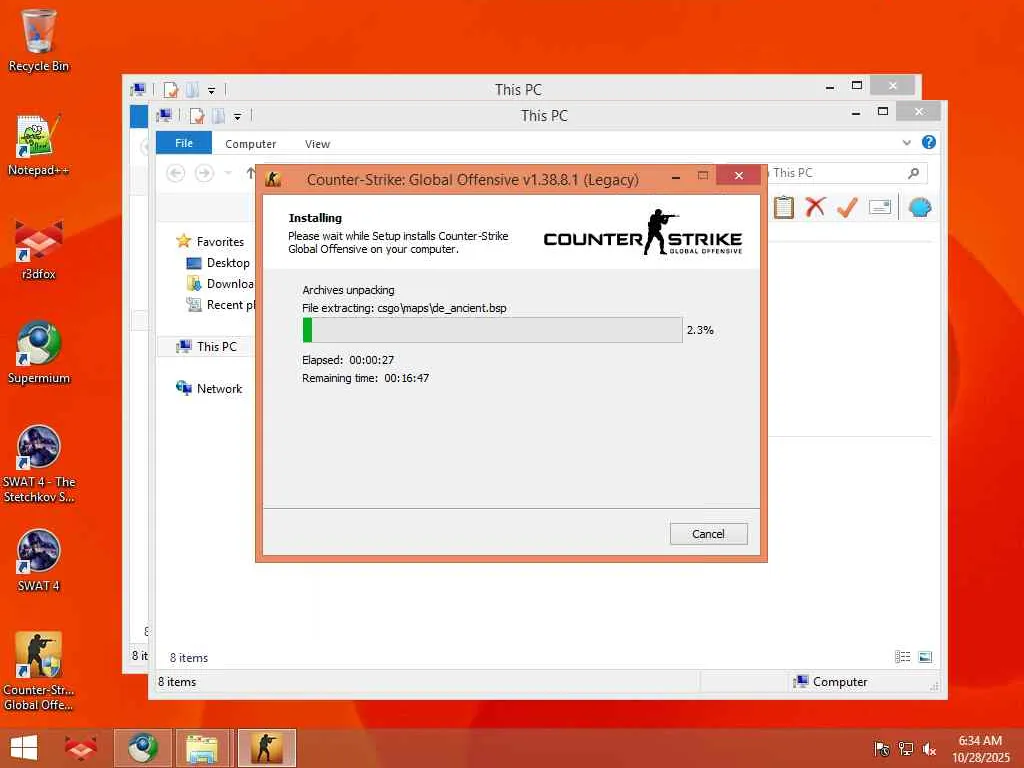Click New folder quick access icon, front window
Image resolution: width=1024 pixels, height=768 pixels.
219,116
